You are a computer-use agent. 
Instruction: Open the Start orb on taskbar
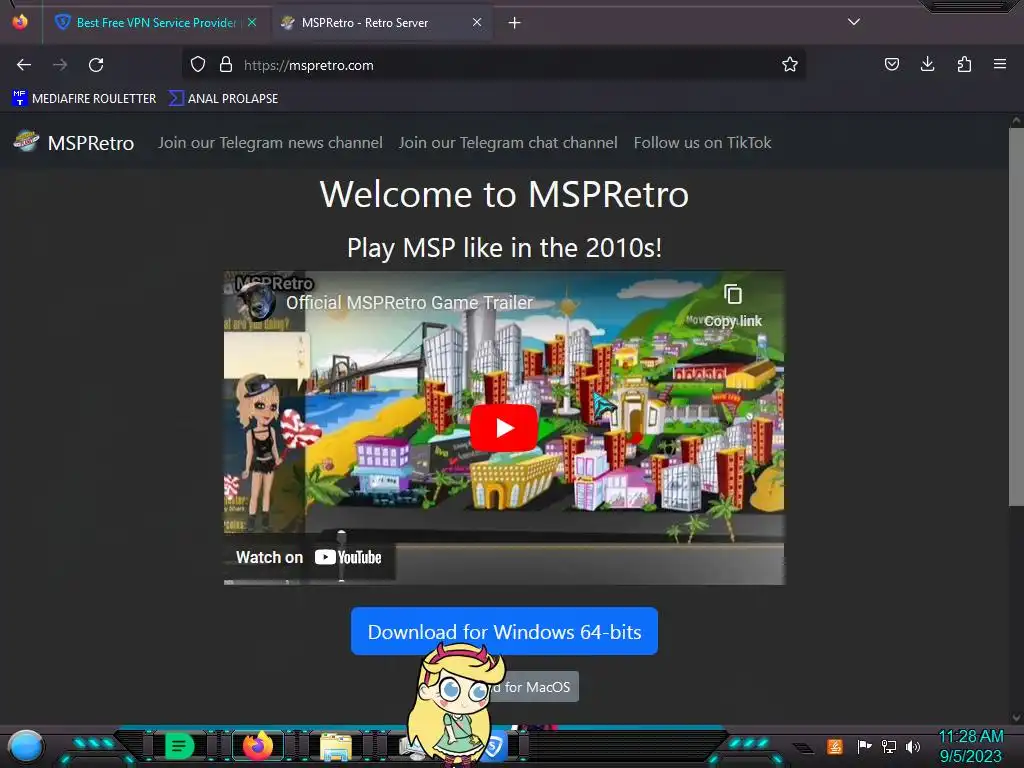coord(26,746)
